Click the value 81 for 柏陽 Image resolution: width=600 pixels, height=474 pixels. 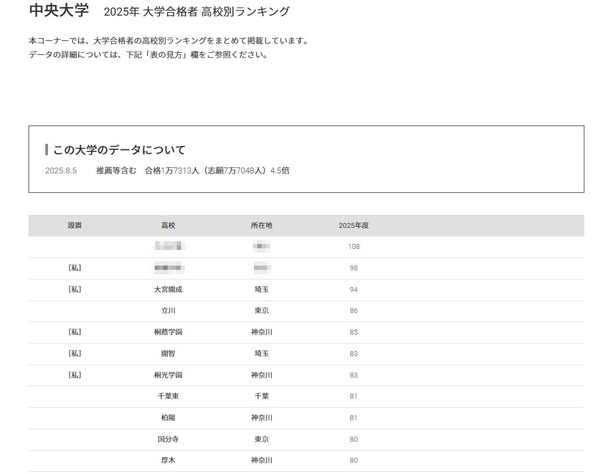pos(354,418)
